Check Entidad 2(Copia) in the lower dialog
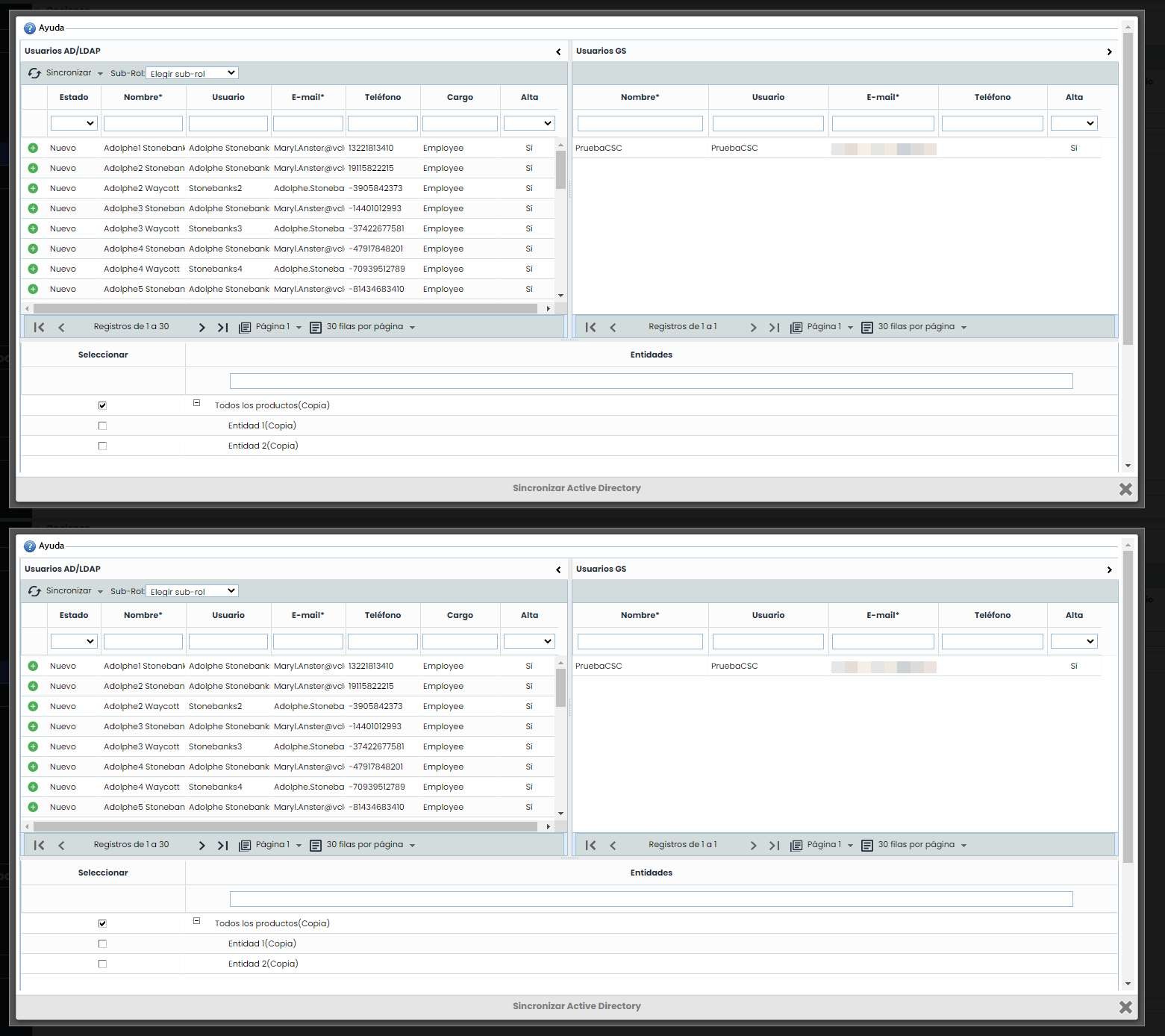1165x1036 pixels. tap(102, 964)
